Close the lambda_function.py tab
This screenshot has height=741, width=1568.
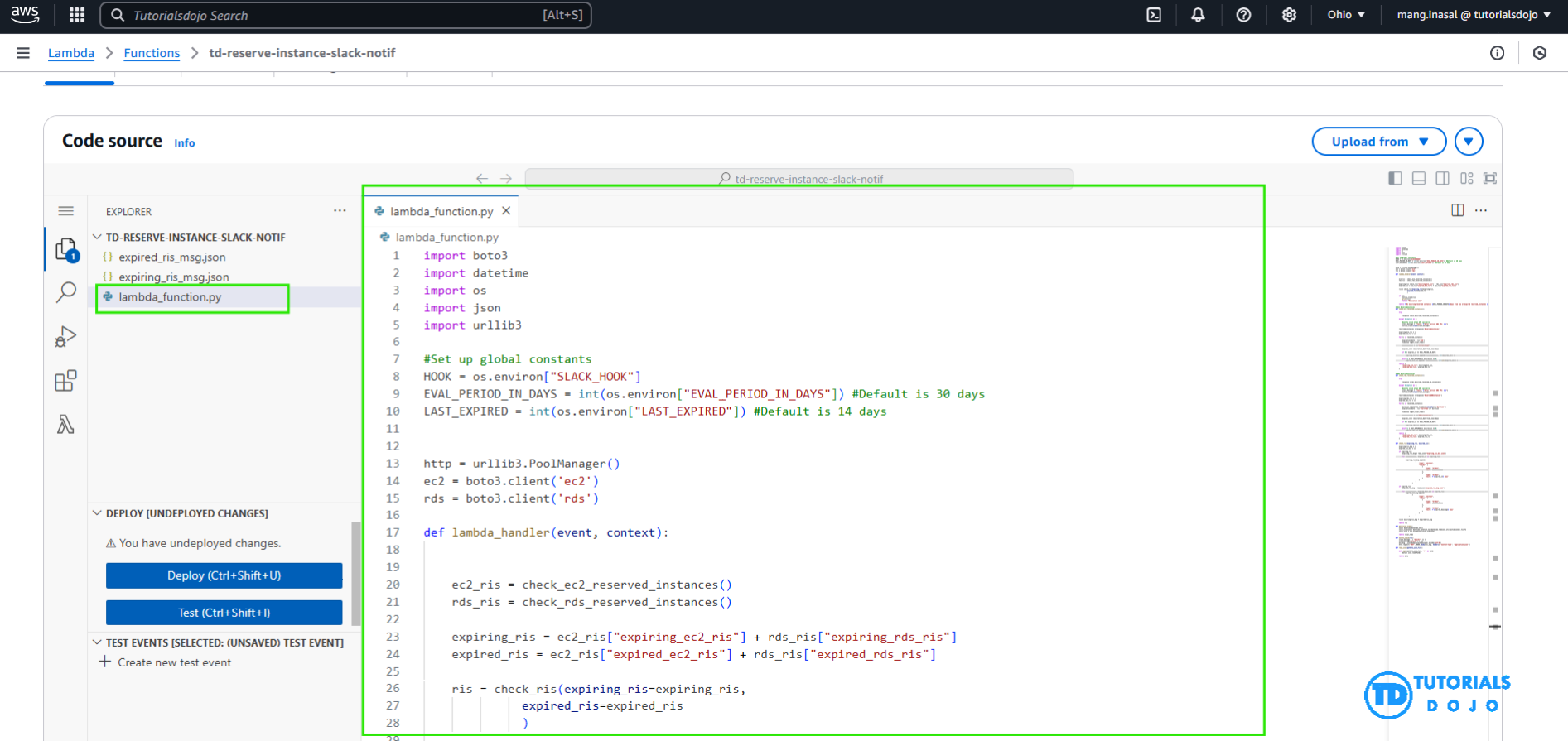[x=506, y=211]
